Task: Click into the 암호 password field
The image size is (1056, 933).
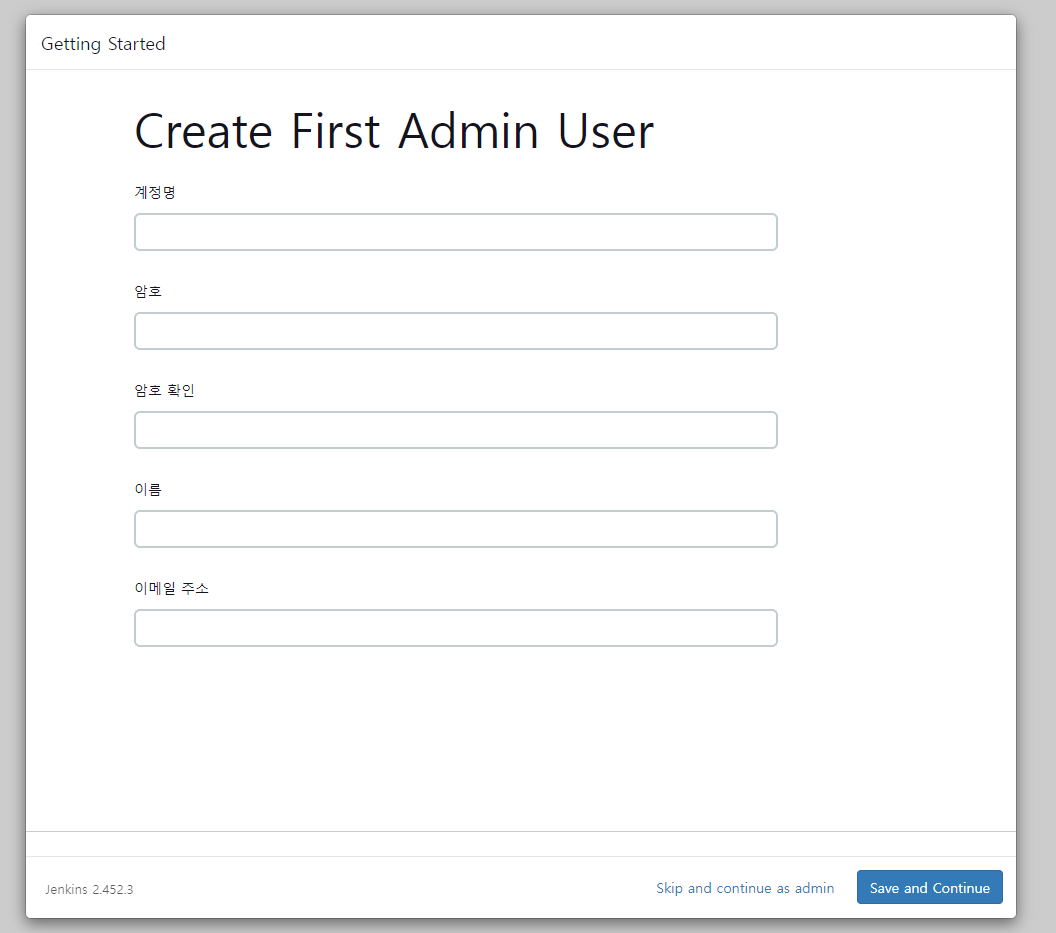Action: click(455, 331)
